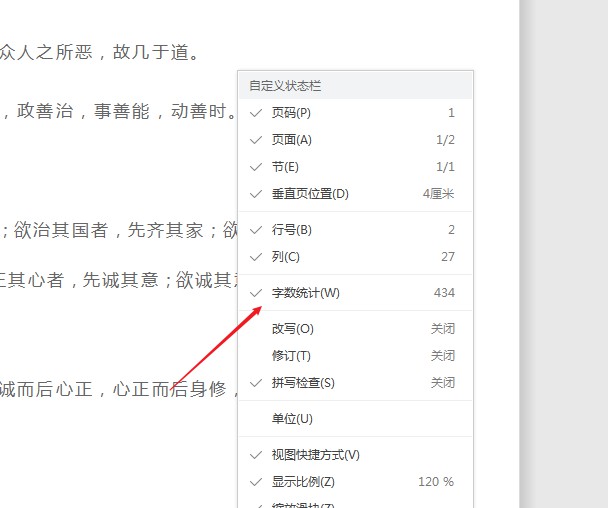
Task: Click the 4厘米 vertical position value
Action: [438, 194]
